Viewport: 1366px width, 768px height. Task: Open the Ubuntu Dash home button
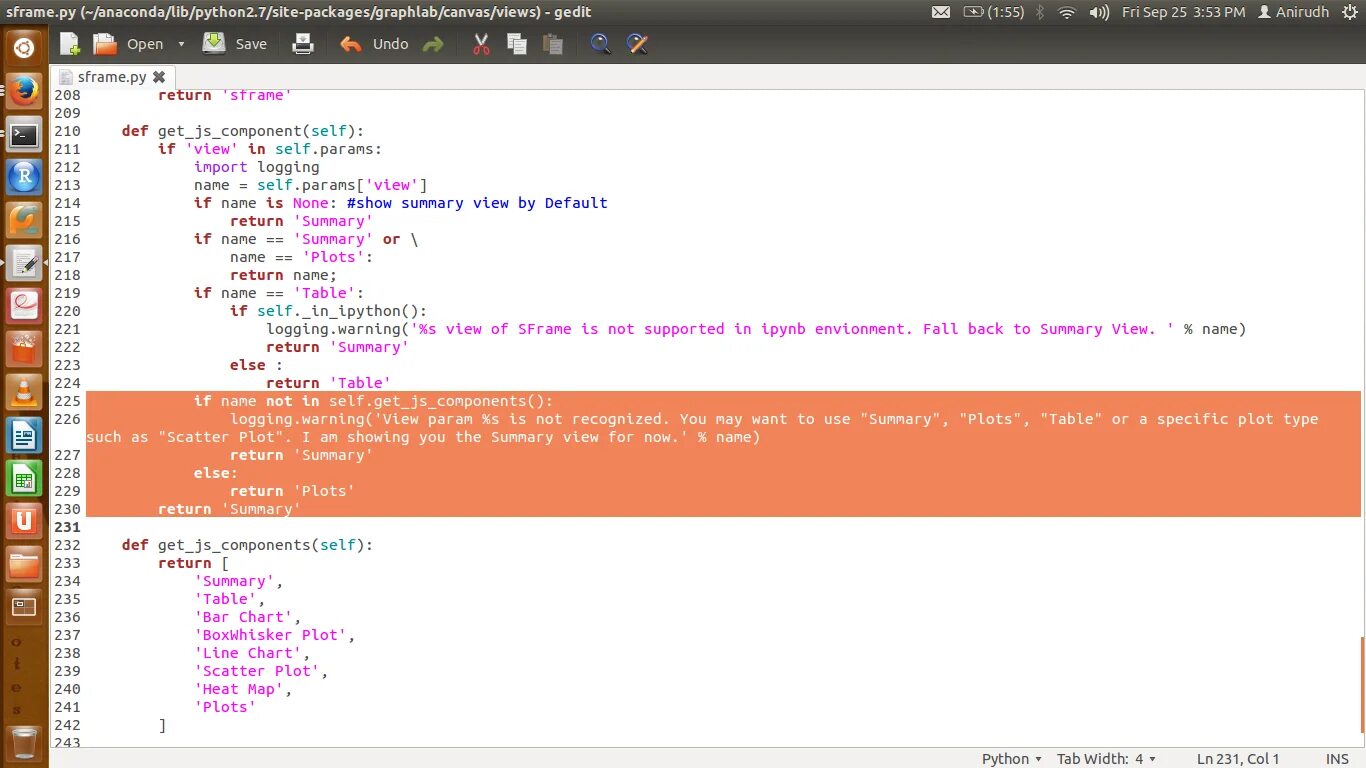tap(24, 47)
